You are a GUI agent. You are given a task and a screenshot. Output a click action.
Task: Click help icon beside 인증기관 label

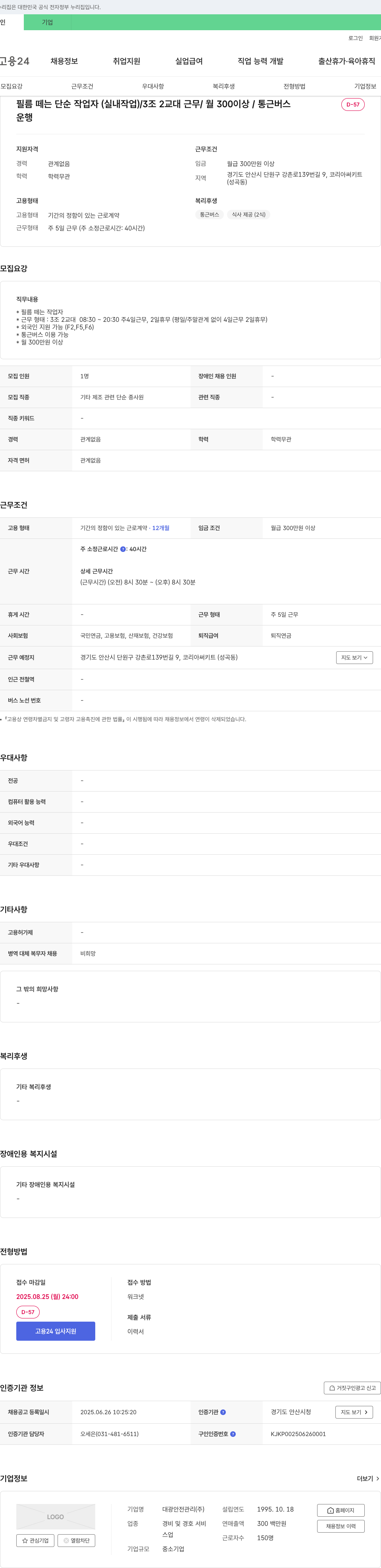(223, 1412)
